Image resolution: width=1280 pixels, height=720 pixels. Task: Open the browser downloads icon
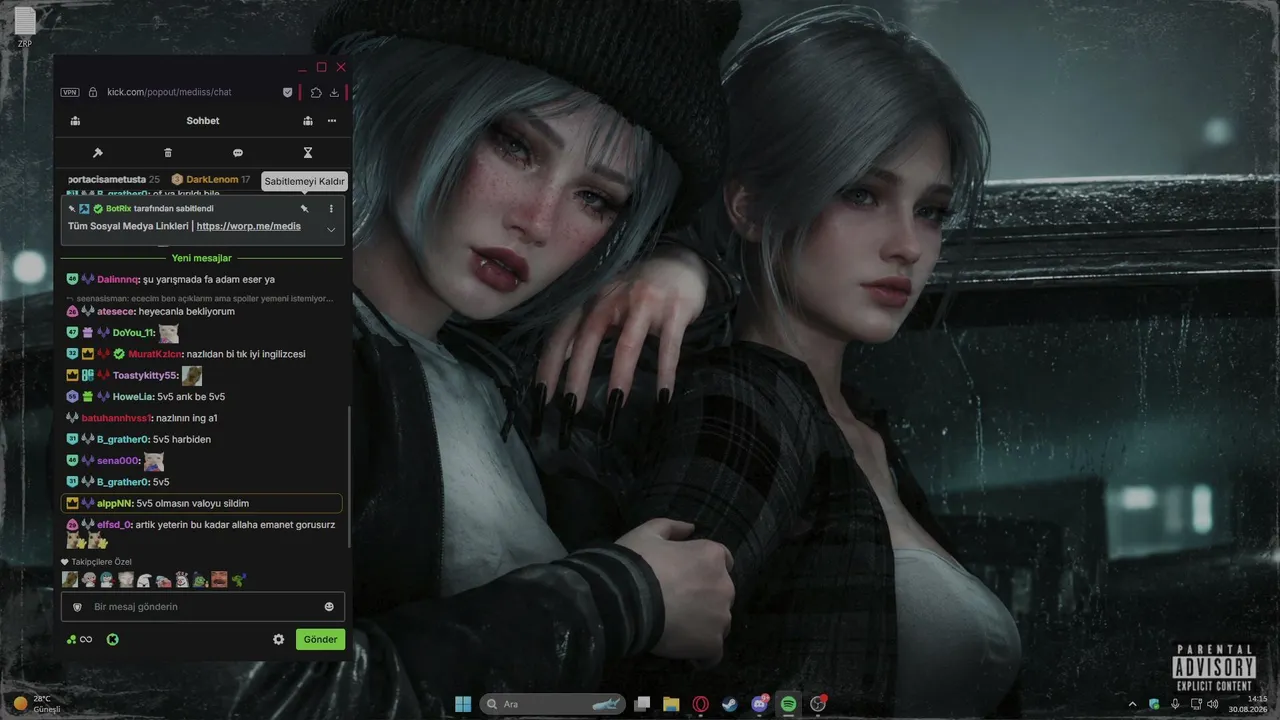[334, 92]
